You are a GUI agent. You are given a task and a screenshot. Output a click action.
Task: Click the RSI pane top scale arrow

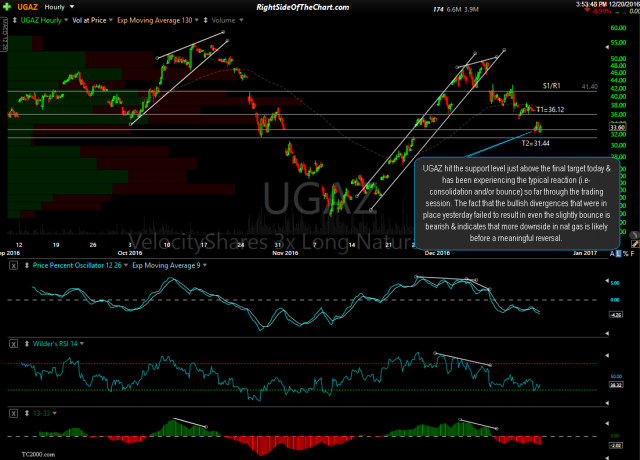(x=607, y=356)
